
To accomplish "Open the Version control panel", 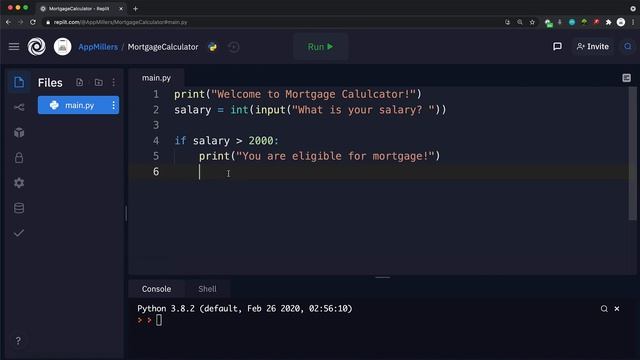I will [x=19, y=107].
